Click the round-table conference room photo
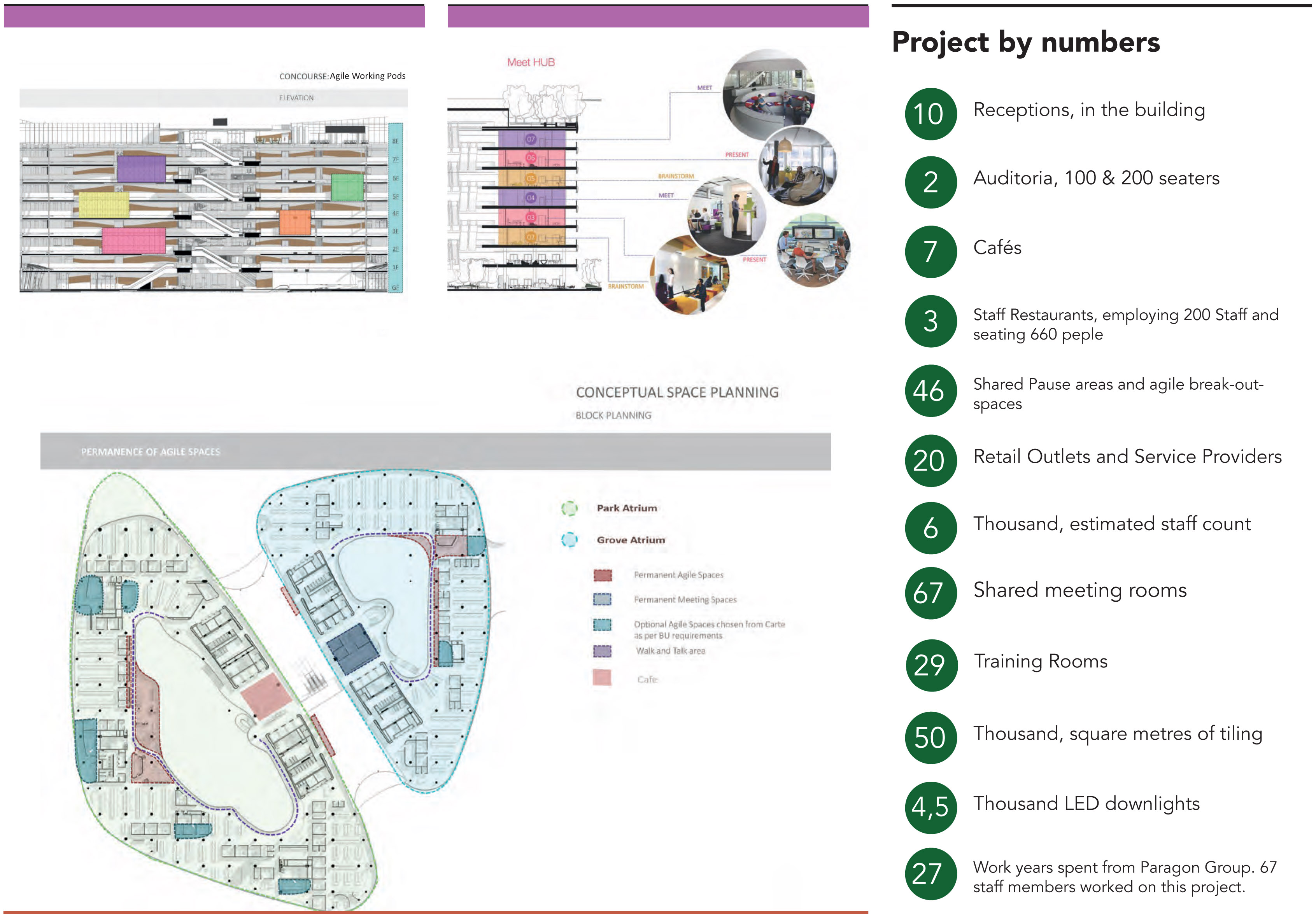The image size is (1316, 914). click(813, 250)
